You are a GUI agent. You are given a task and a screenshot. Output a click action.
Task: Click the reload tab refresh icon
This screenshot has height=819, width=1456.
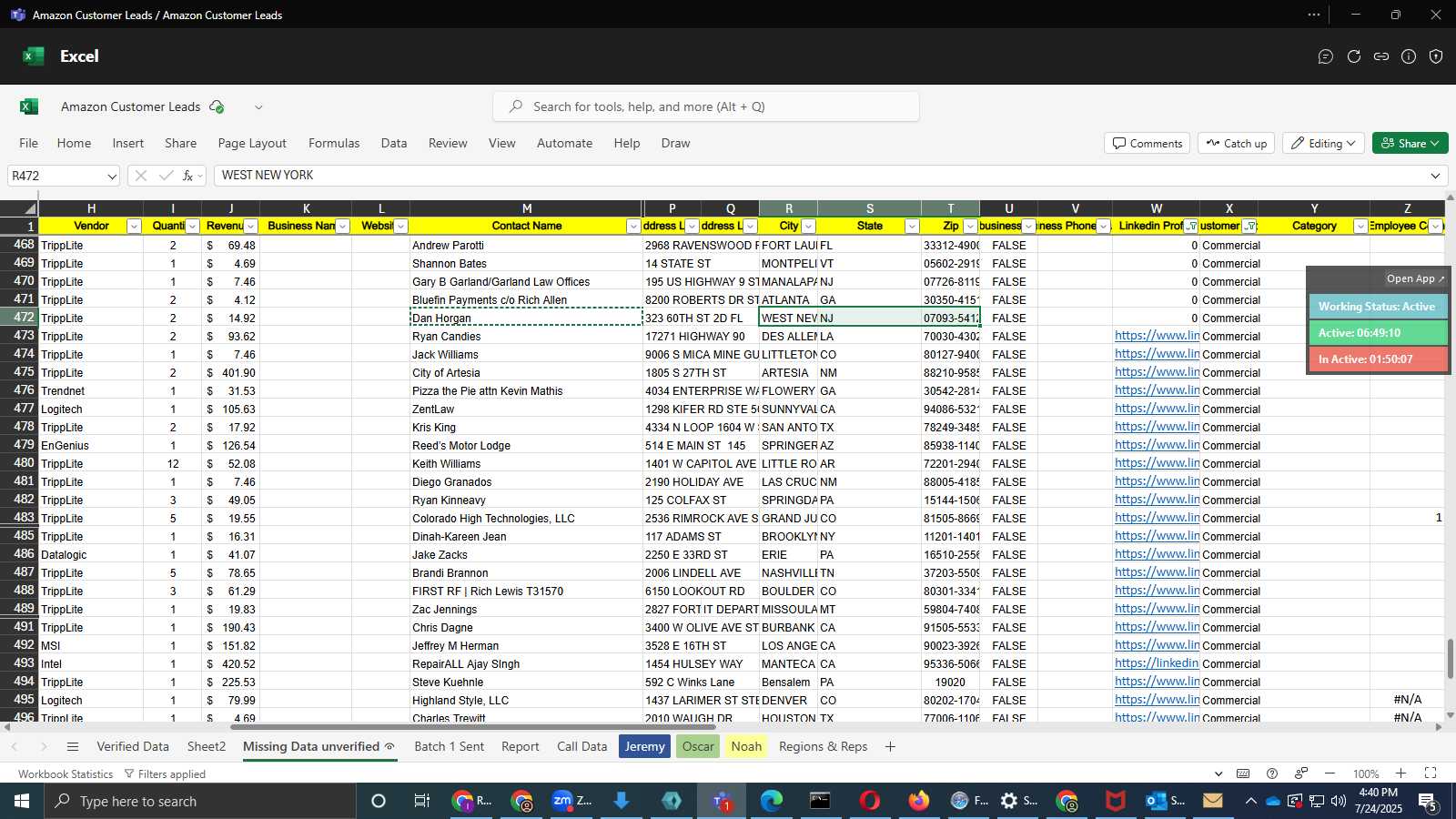[x=1354, y=56]
